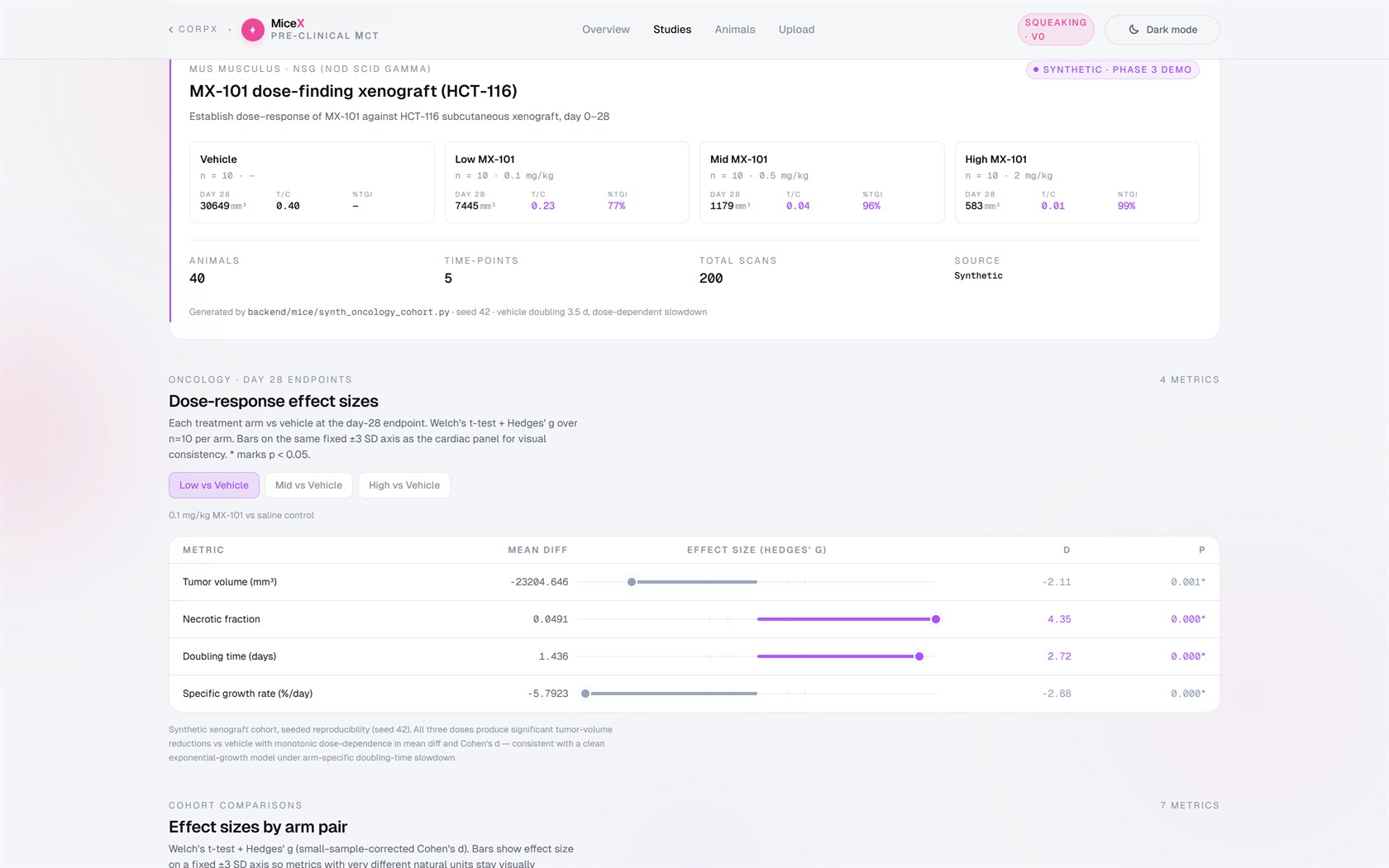The height and width of the screenshot is (868, 1389).
Task: Click the mean diff value -5.7923
Action: (x=548, y=694)
